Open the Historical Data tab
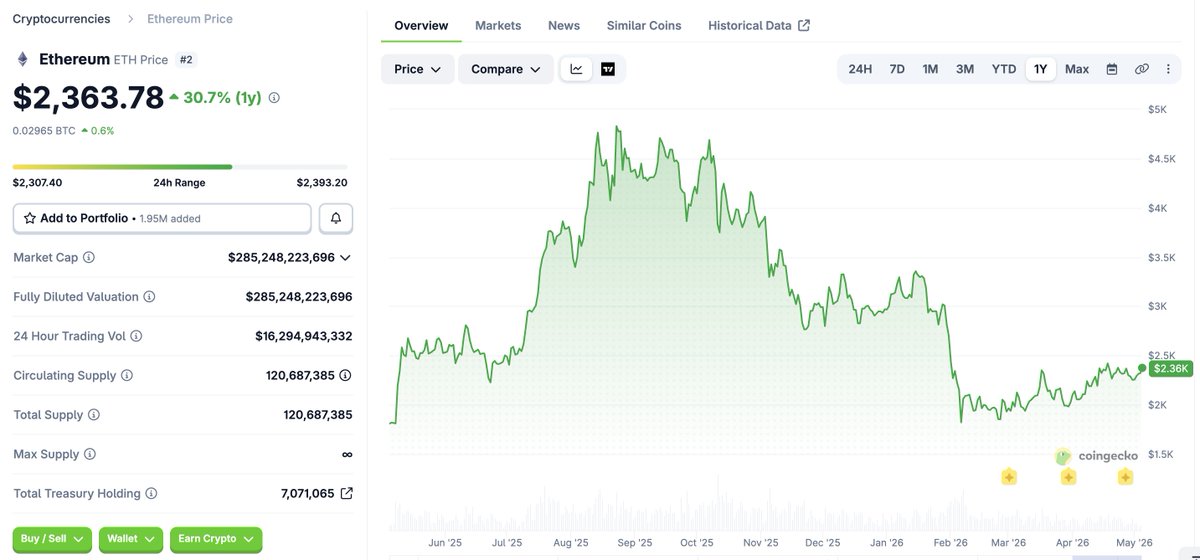Screen dimensions: 1200x560 [x=759, y=26]
